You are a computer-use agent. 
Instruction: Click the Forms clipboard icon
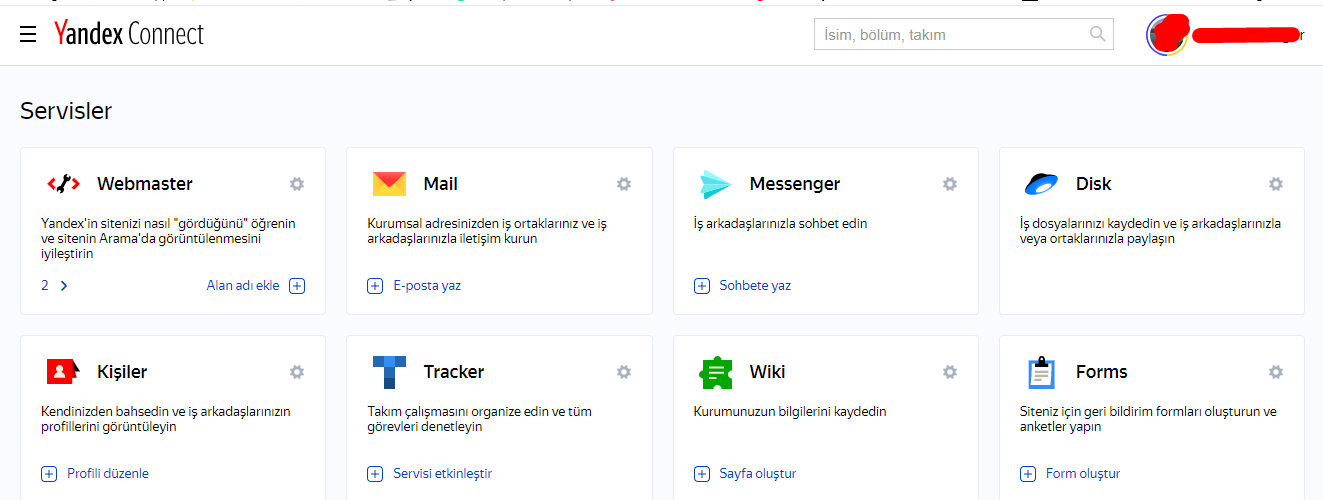tap(1042, 372)
